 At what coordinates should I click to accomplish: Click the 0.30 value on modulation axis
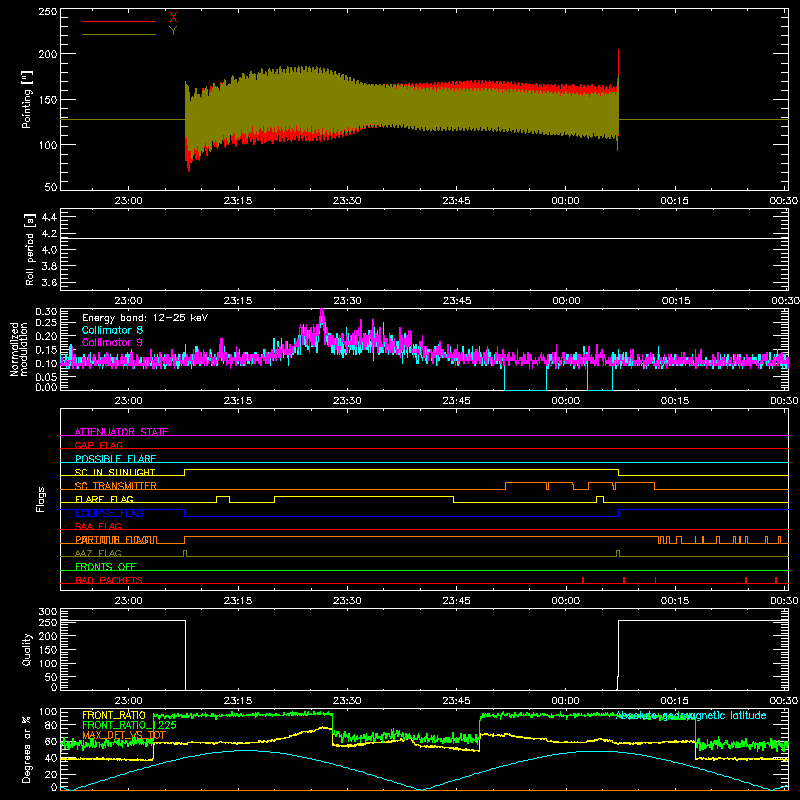(46, 311)
